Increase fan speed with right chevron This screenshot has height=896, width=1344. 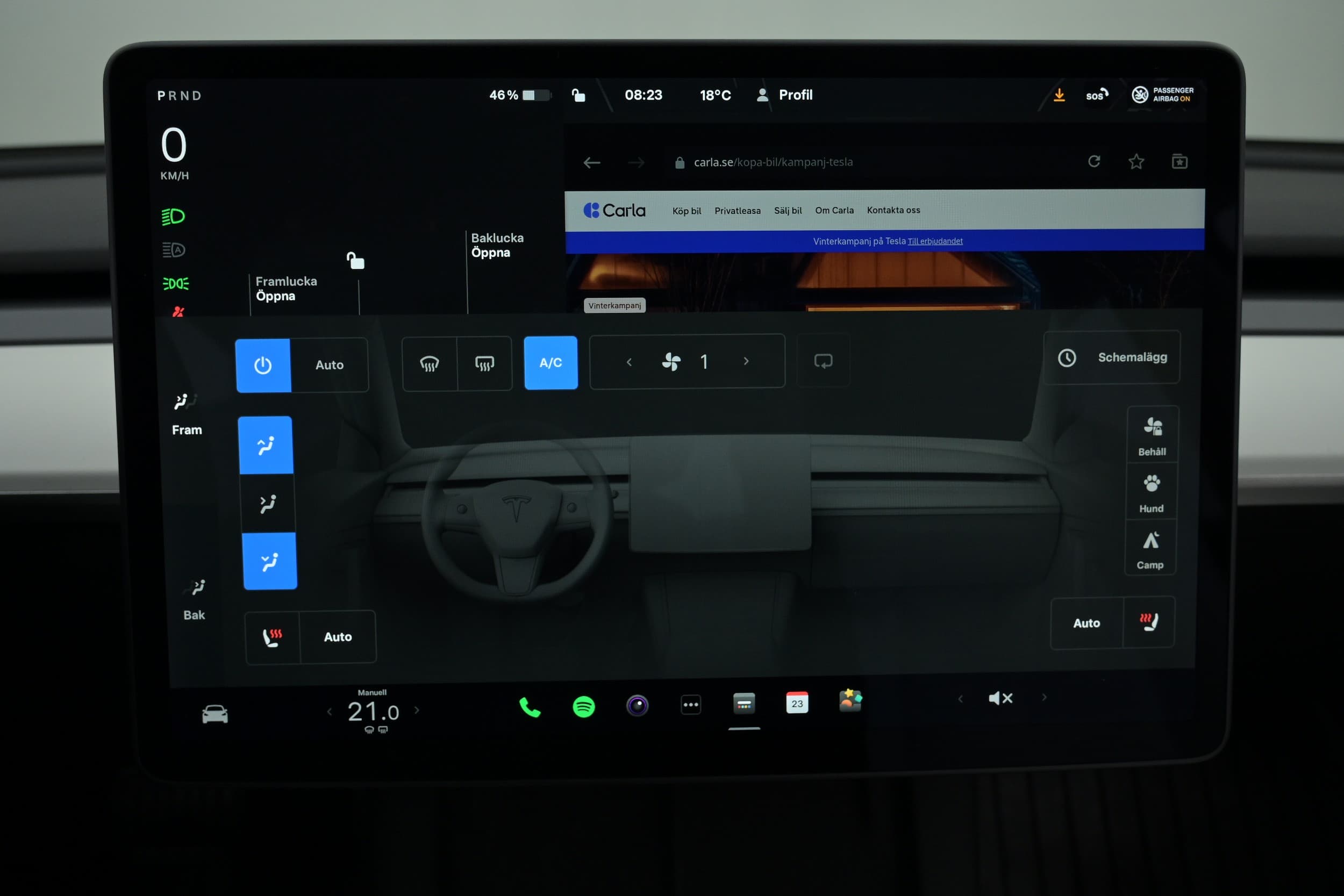click(x=746, y=361)
